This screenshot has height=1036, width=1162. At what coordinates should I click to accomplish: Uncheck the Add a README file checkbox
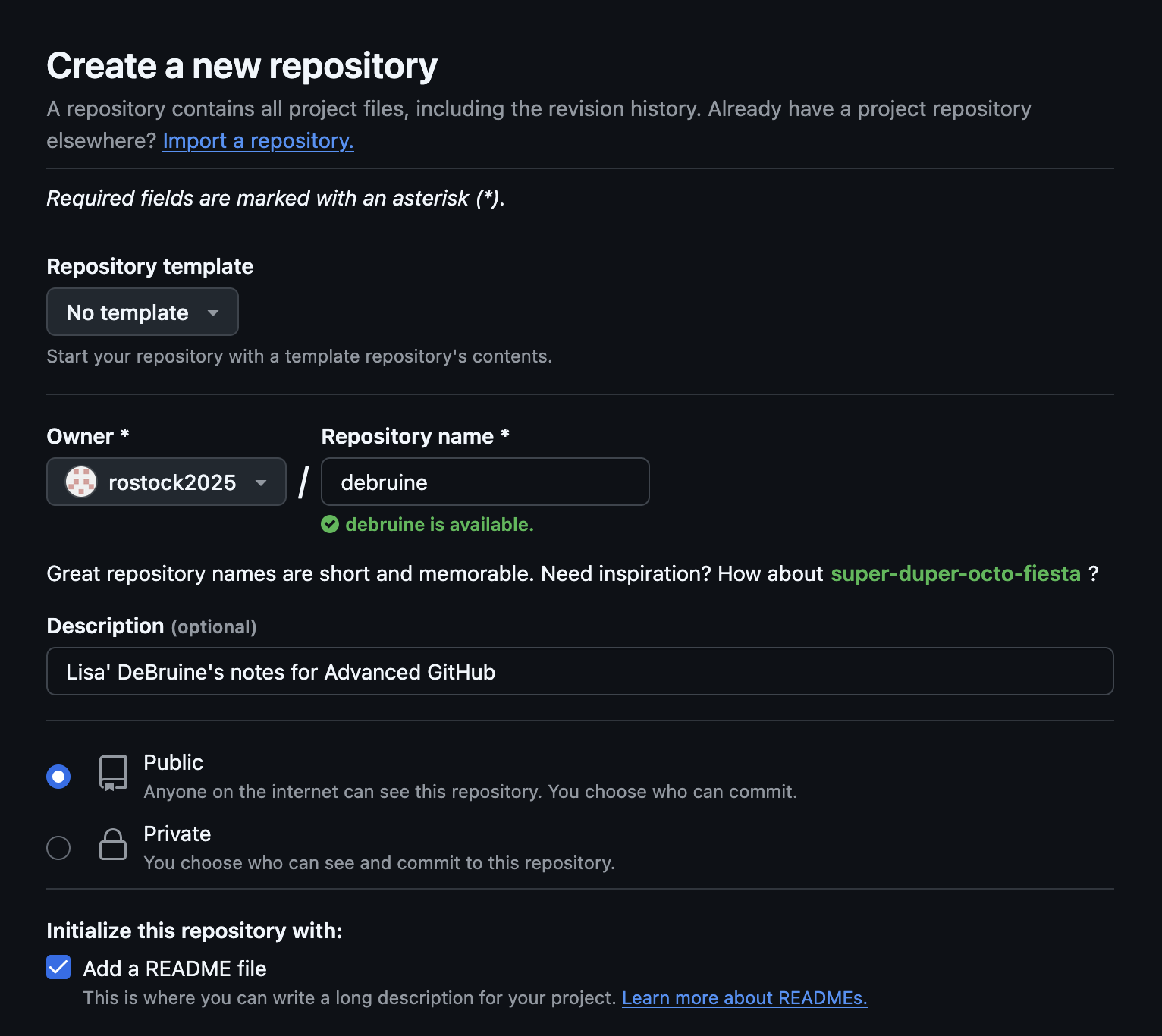pos(58,968)
